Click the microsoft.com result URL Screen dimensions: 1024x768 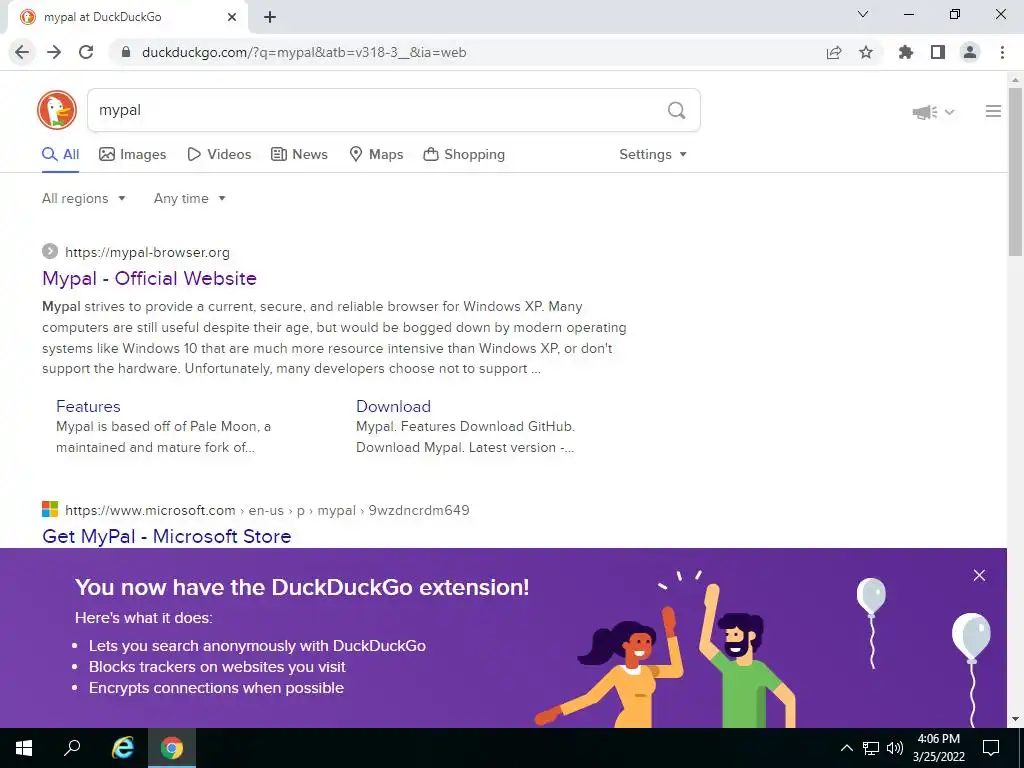point(267,510)
